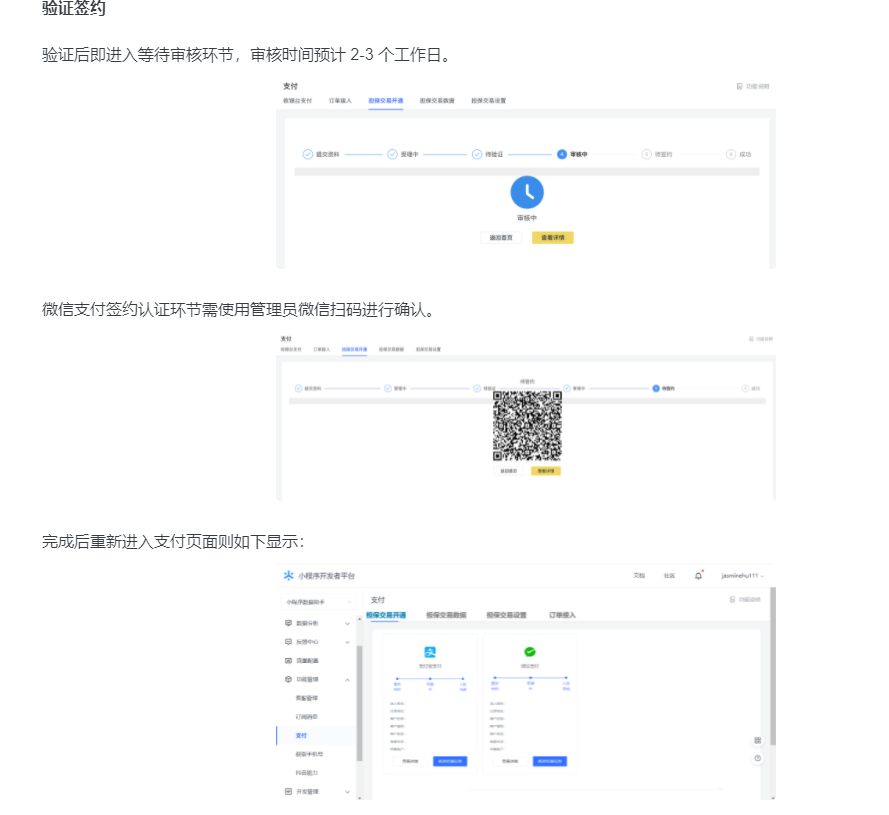Click yellow 查看详情 button below the clock icon
The width and height of the screenshot is (889, 815).
click(553, 238)
